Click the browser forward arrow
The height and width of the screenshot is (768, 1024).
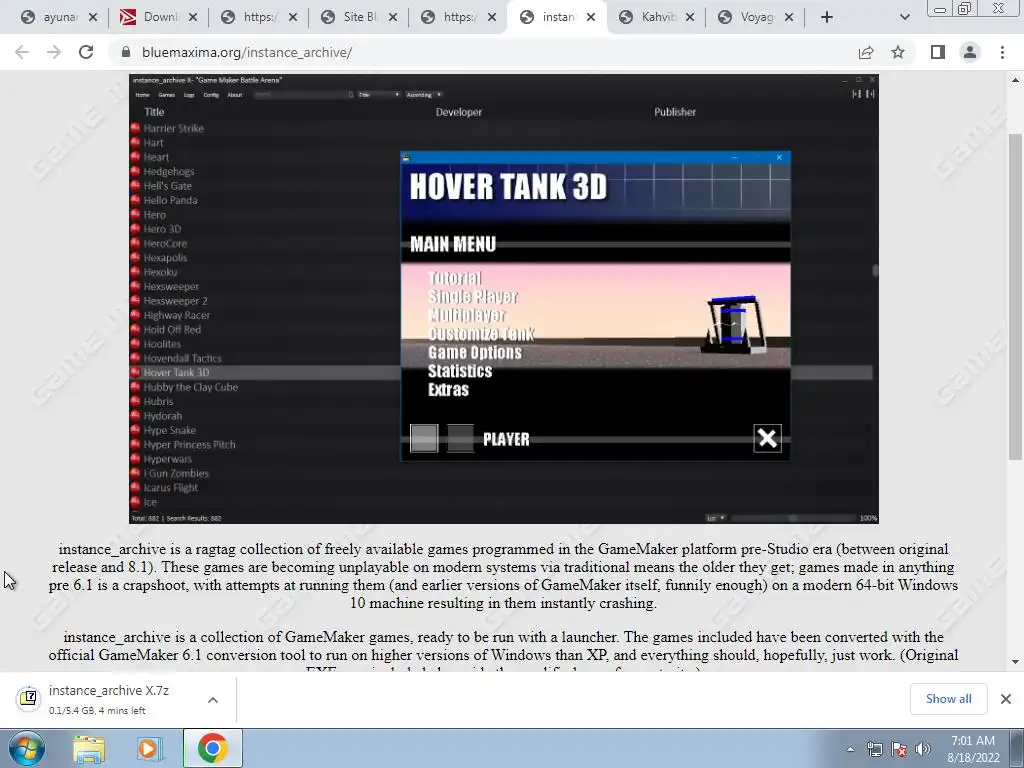(54, 52)
